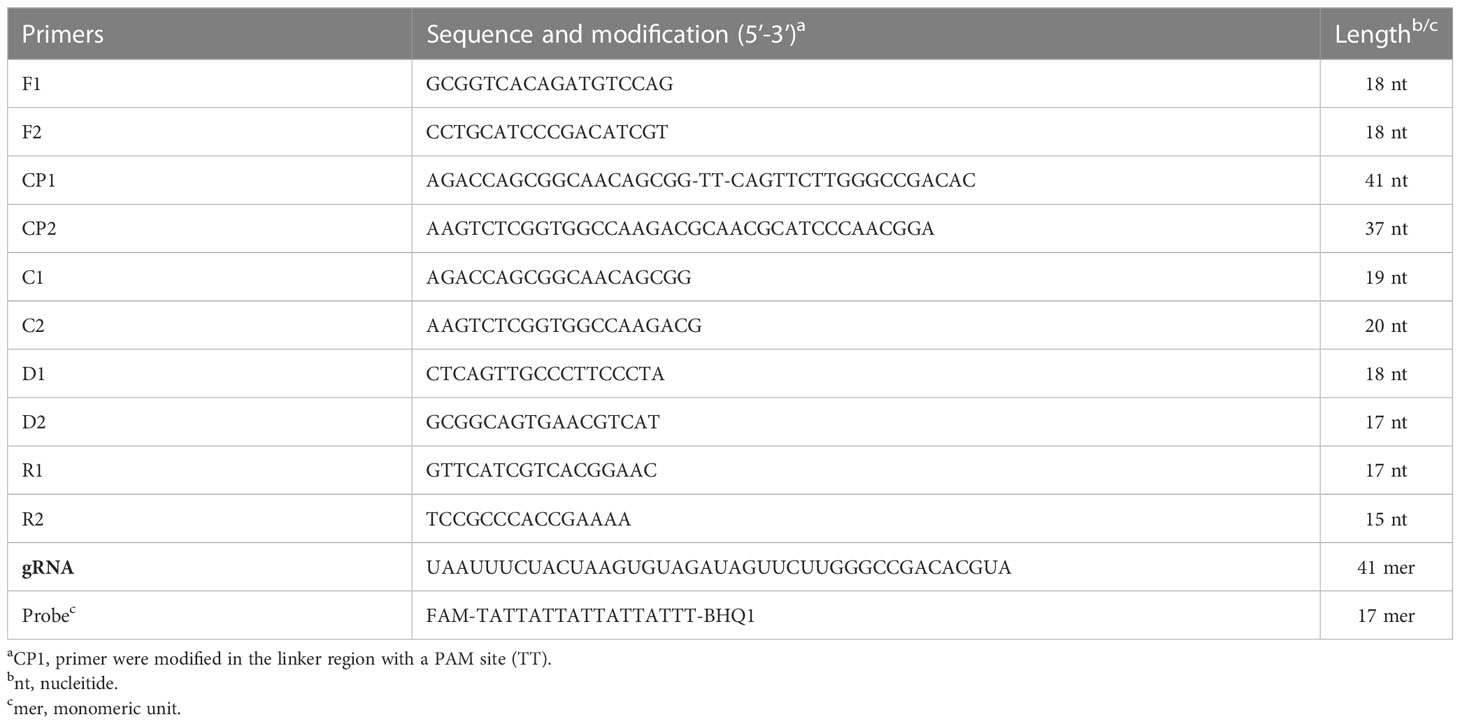Click the 17 mer length for Probe
This screenshot has height=724, width=1460.
click(x=1386, y=616)
